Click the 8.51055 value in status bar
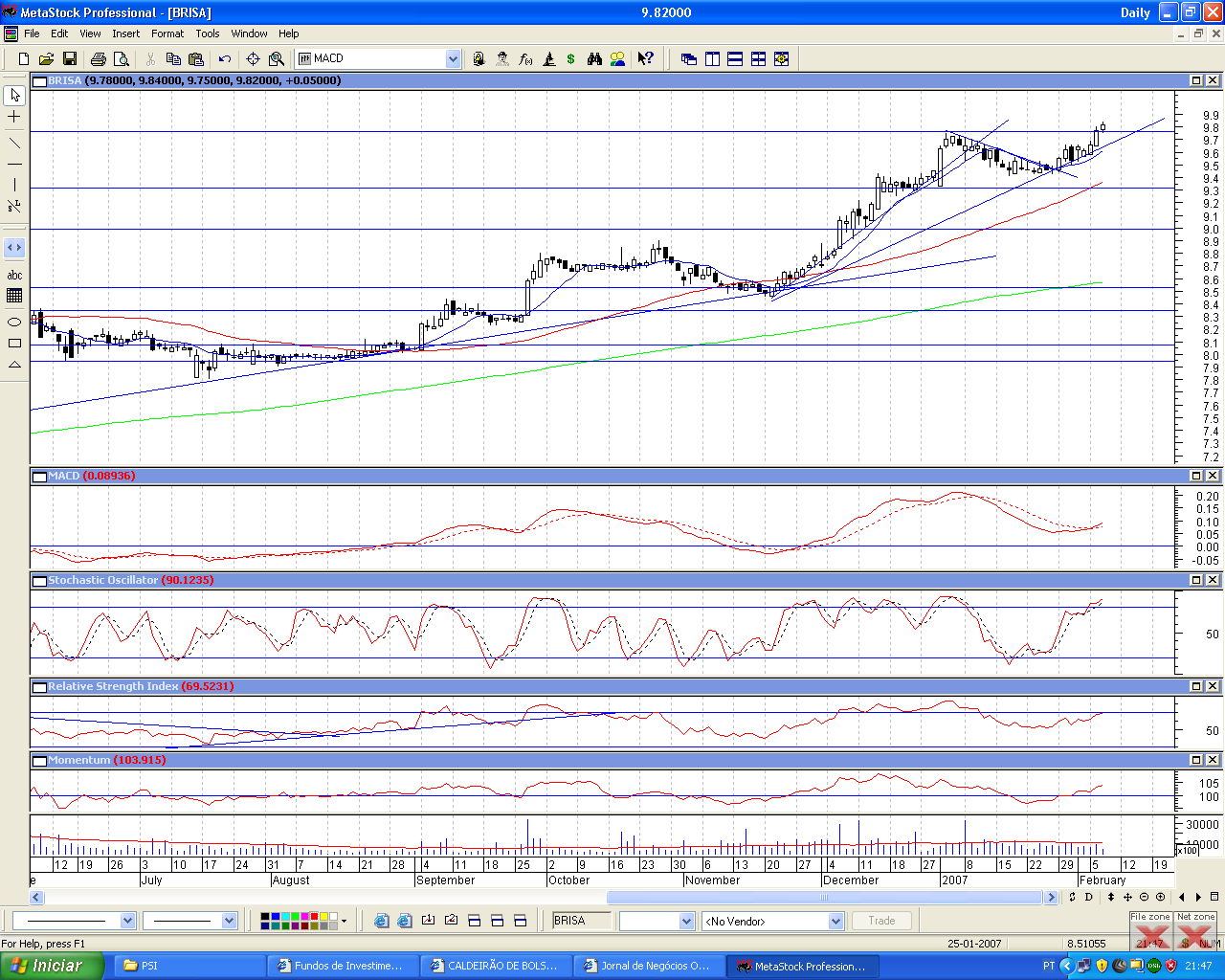The height and width of the screenshot is (980, 1225). coord(1086,944)
